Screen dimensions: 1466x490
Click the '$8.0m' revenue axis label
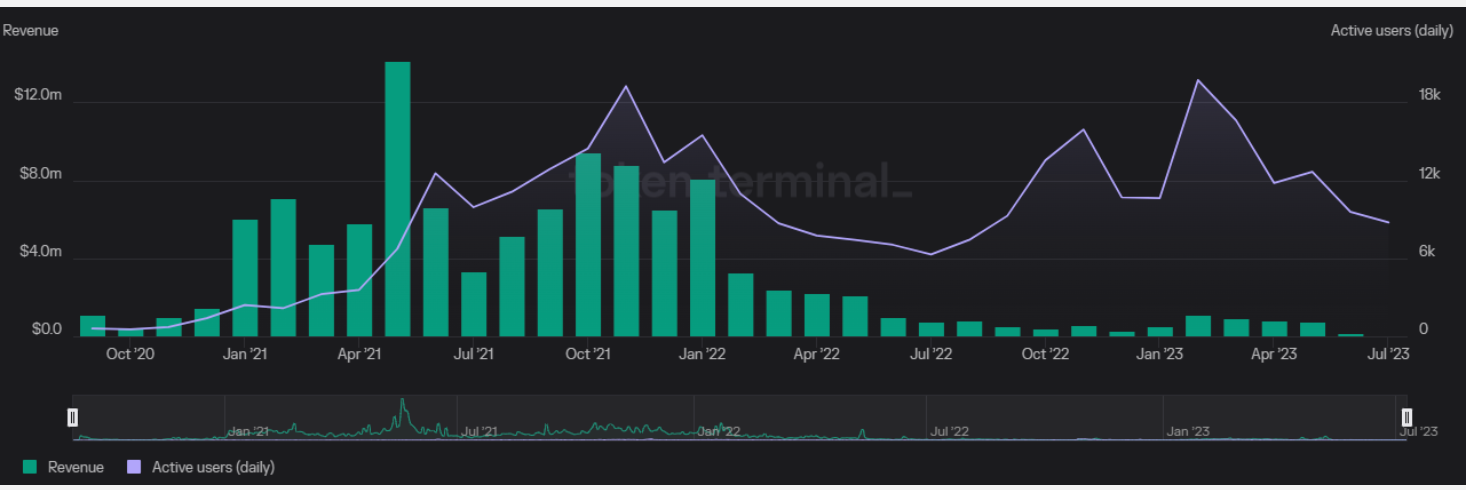click(x=41, y=174)
